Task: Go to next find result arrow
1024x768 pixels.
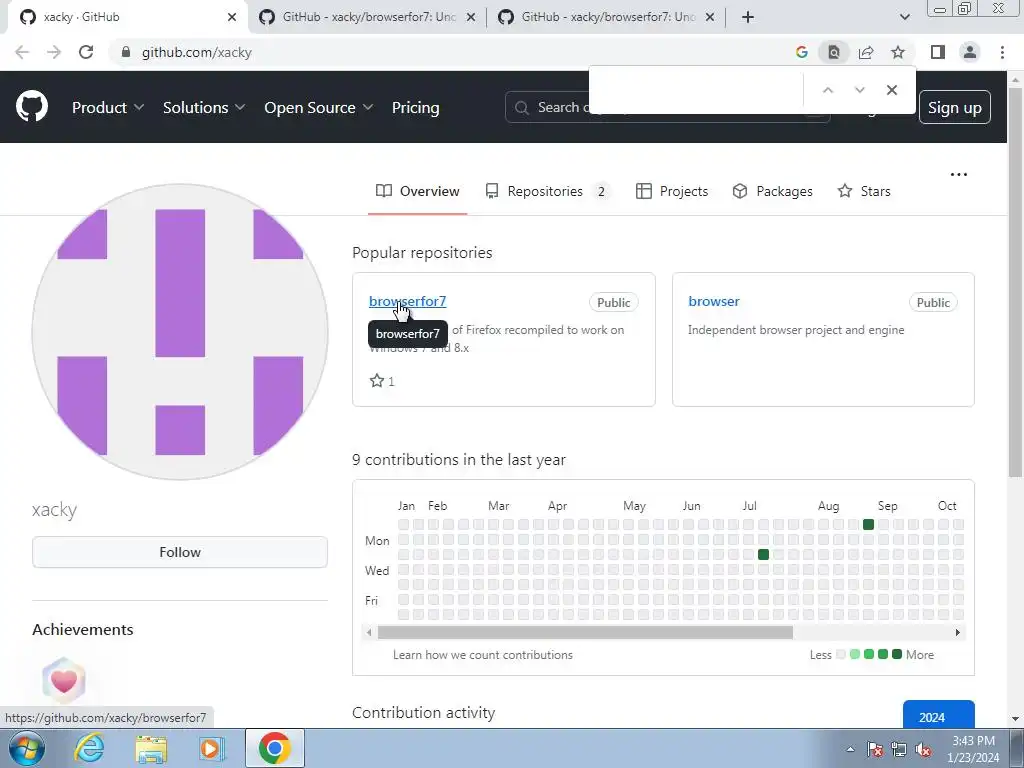Action: point(860,90)
